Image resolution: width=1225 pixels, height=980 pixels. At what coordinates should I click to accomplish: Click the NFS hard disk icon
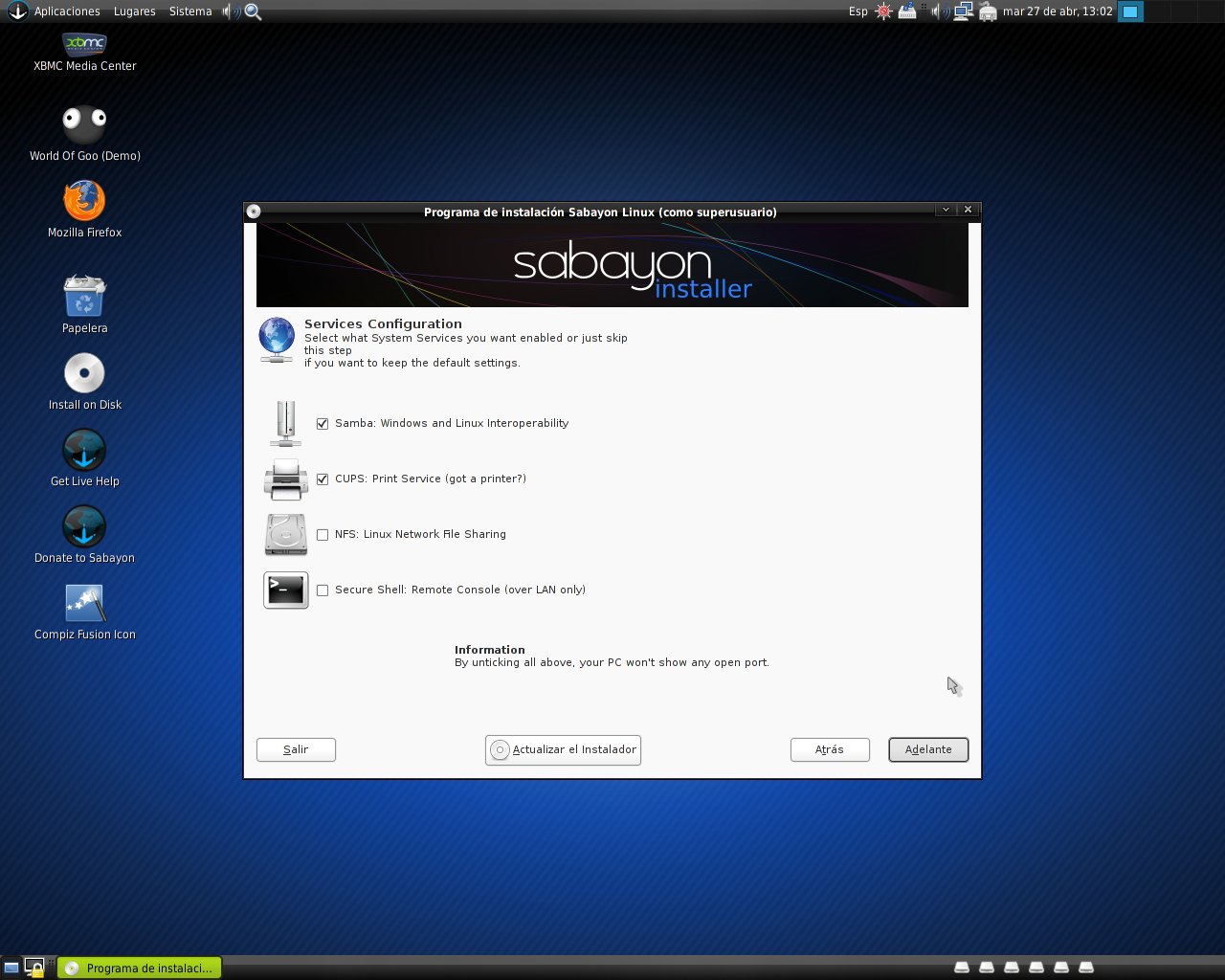285,535
